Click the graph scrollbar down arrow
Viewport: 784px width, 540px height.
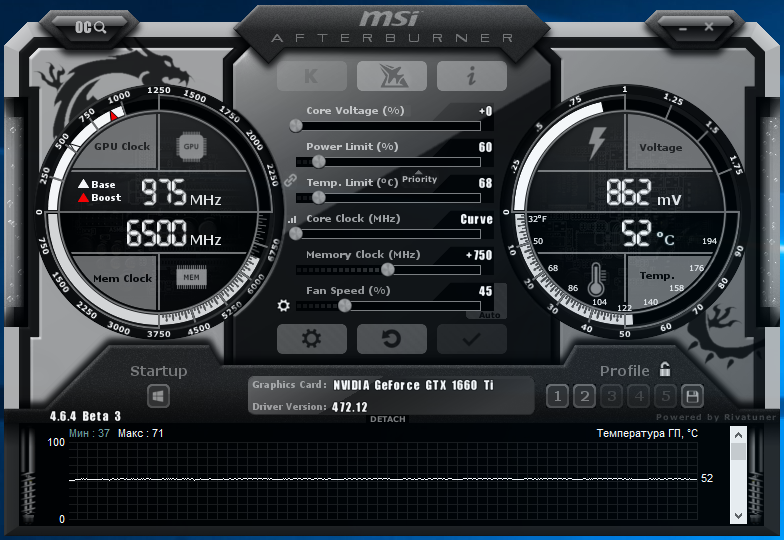click(x=738, y=516)
